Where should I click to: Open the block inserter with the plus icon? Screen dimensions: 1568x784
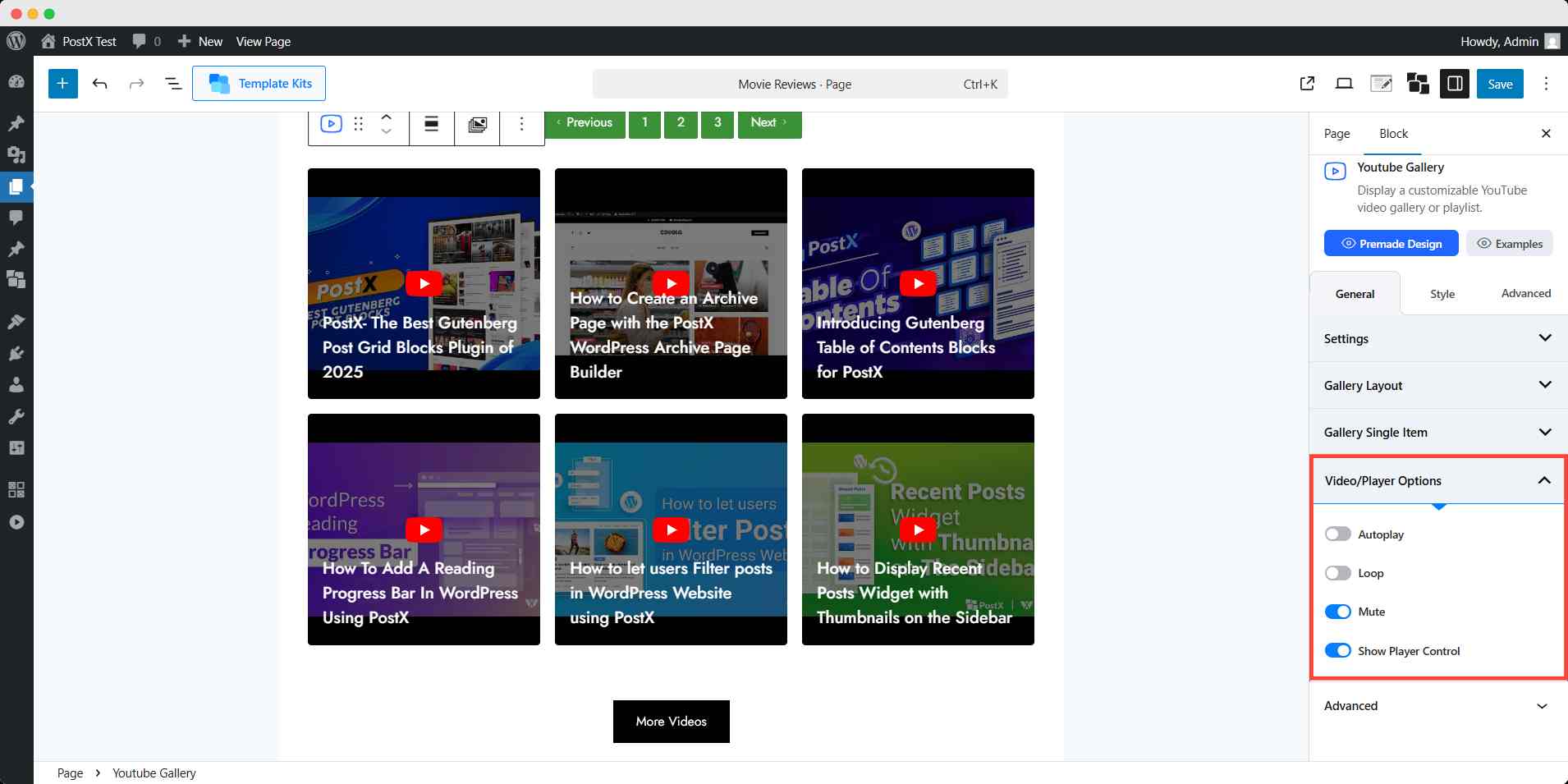pos(63,83)
